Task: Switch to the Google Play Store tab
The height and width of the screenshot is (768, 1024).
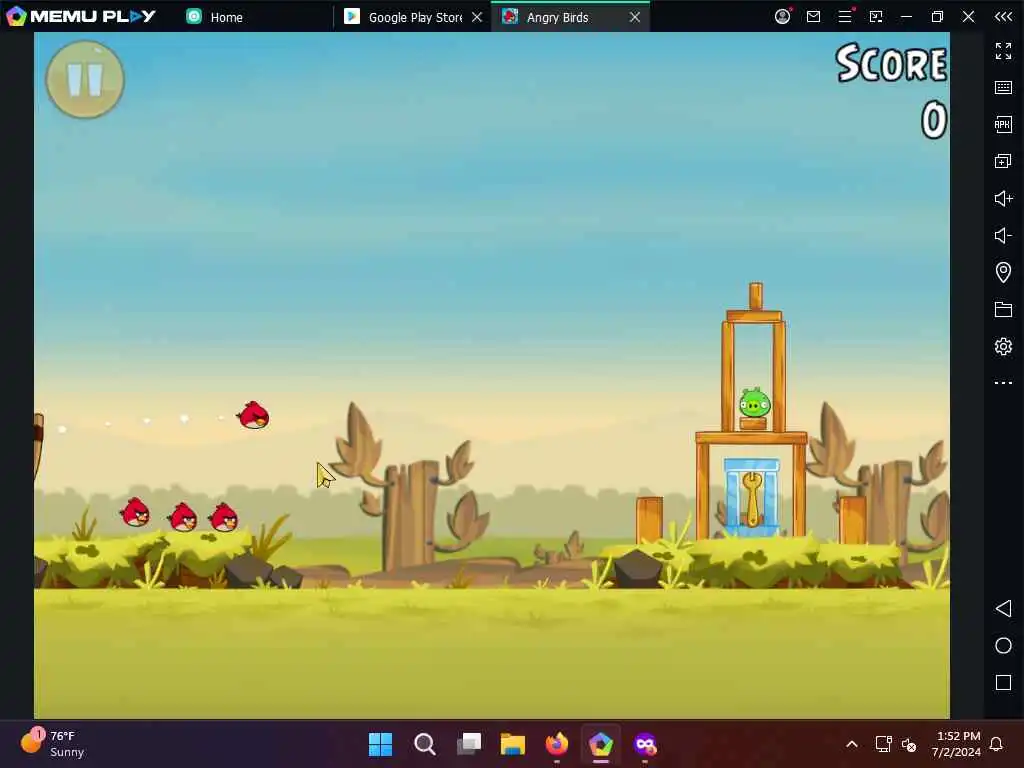Action: point(404,17)
